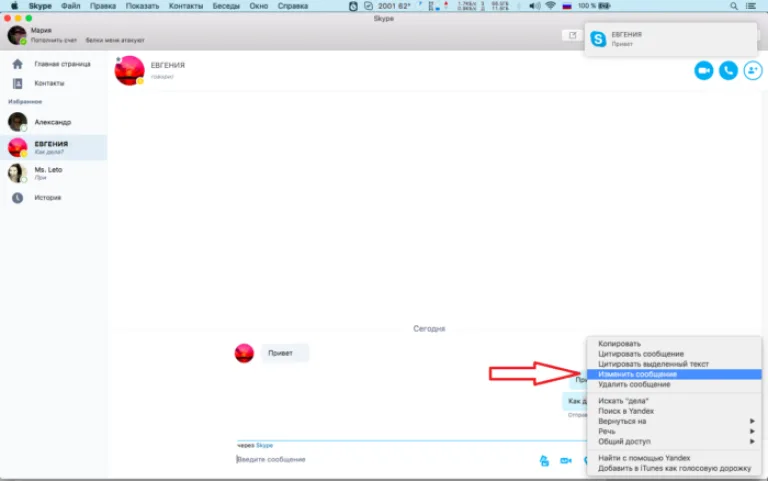The image size is (768, 481).
Task: Click the Пополнить счет link
Action: [x=54, y=40]
